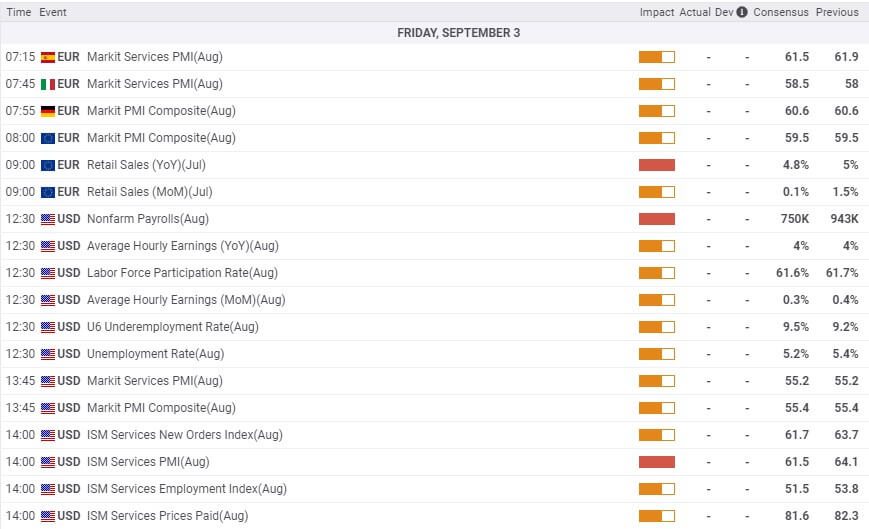Click the info icon next to Dev
869x529 pixels.
point(741,12)
